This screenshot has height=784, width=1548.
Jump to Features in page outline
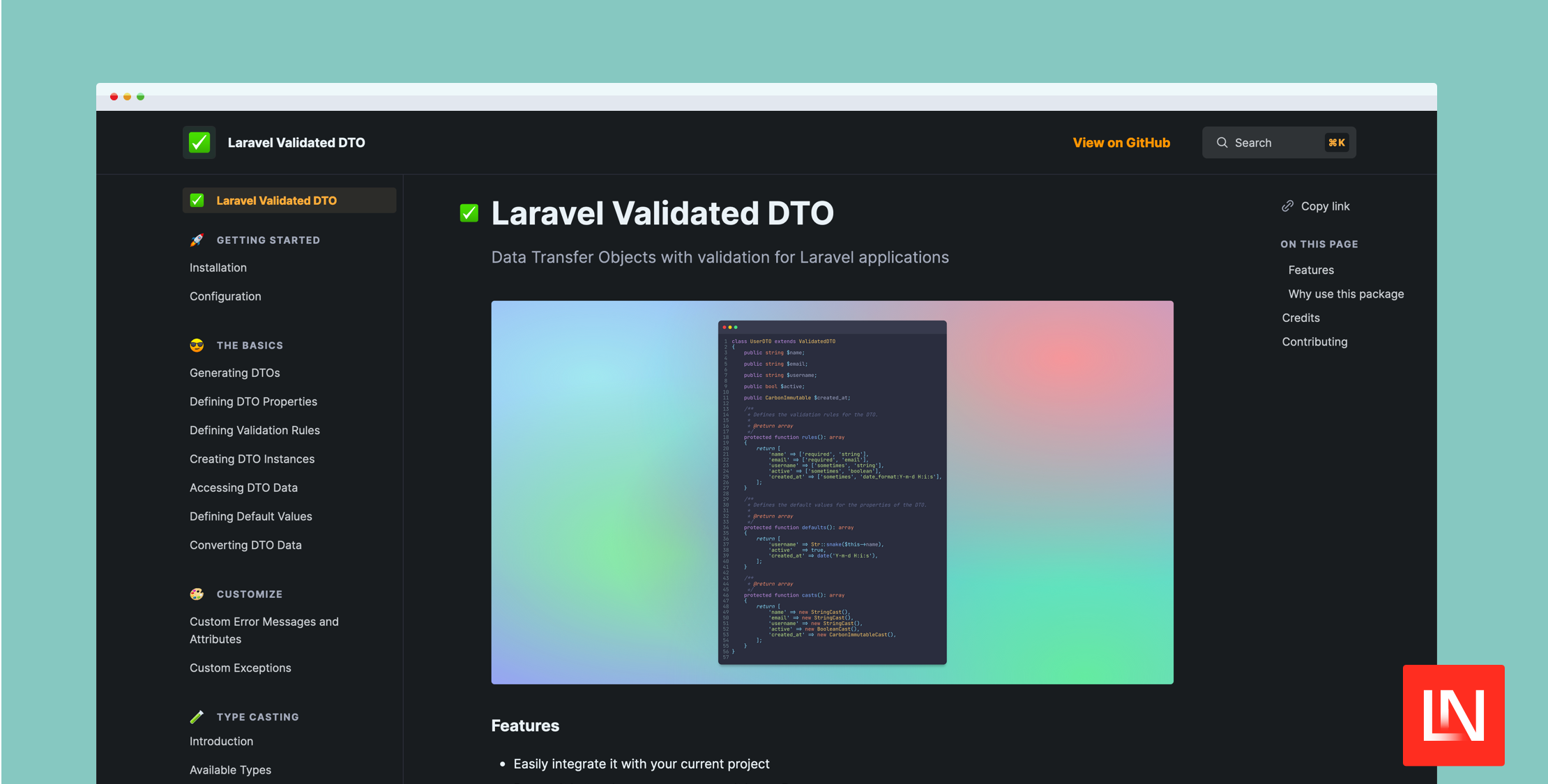[1311, 270]
